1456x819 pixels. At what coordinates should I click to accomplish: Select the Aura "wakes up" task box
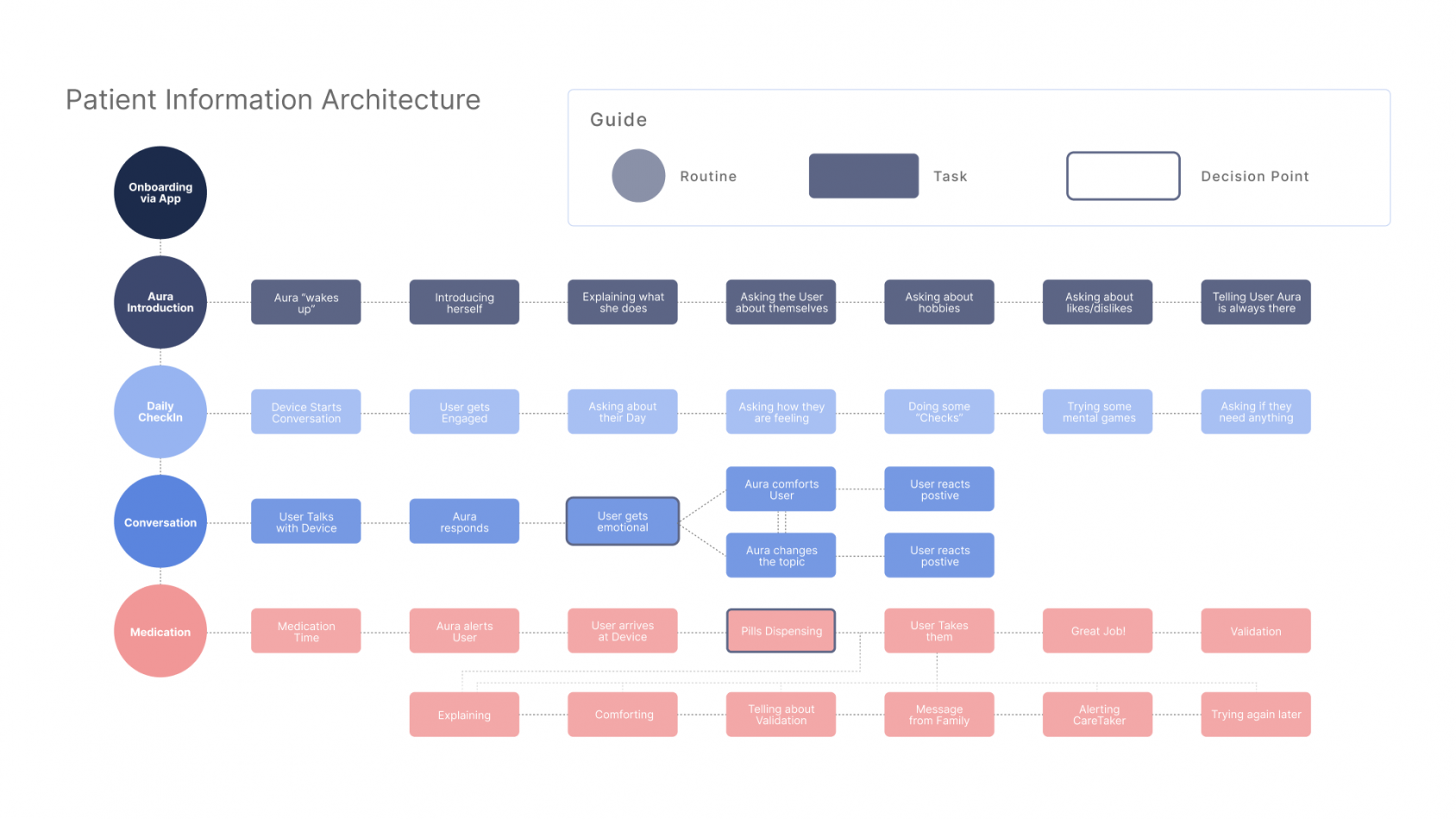pyautogui.click(x=306, y=302)
